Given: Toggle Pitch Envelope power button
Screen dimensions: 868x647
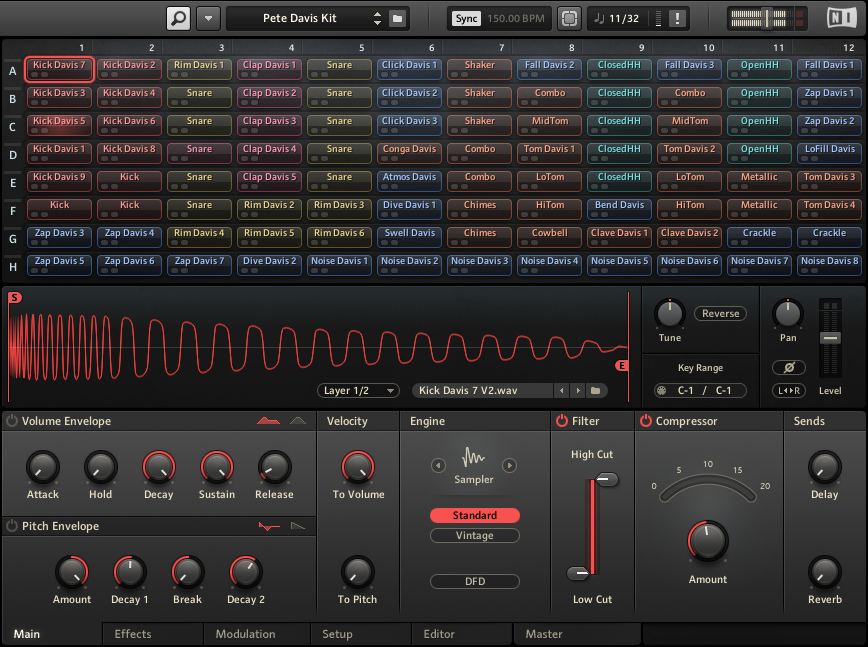Looking at the screenshot, I should [x=12, y=526].
